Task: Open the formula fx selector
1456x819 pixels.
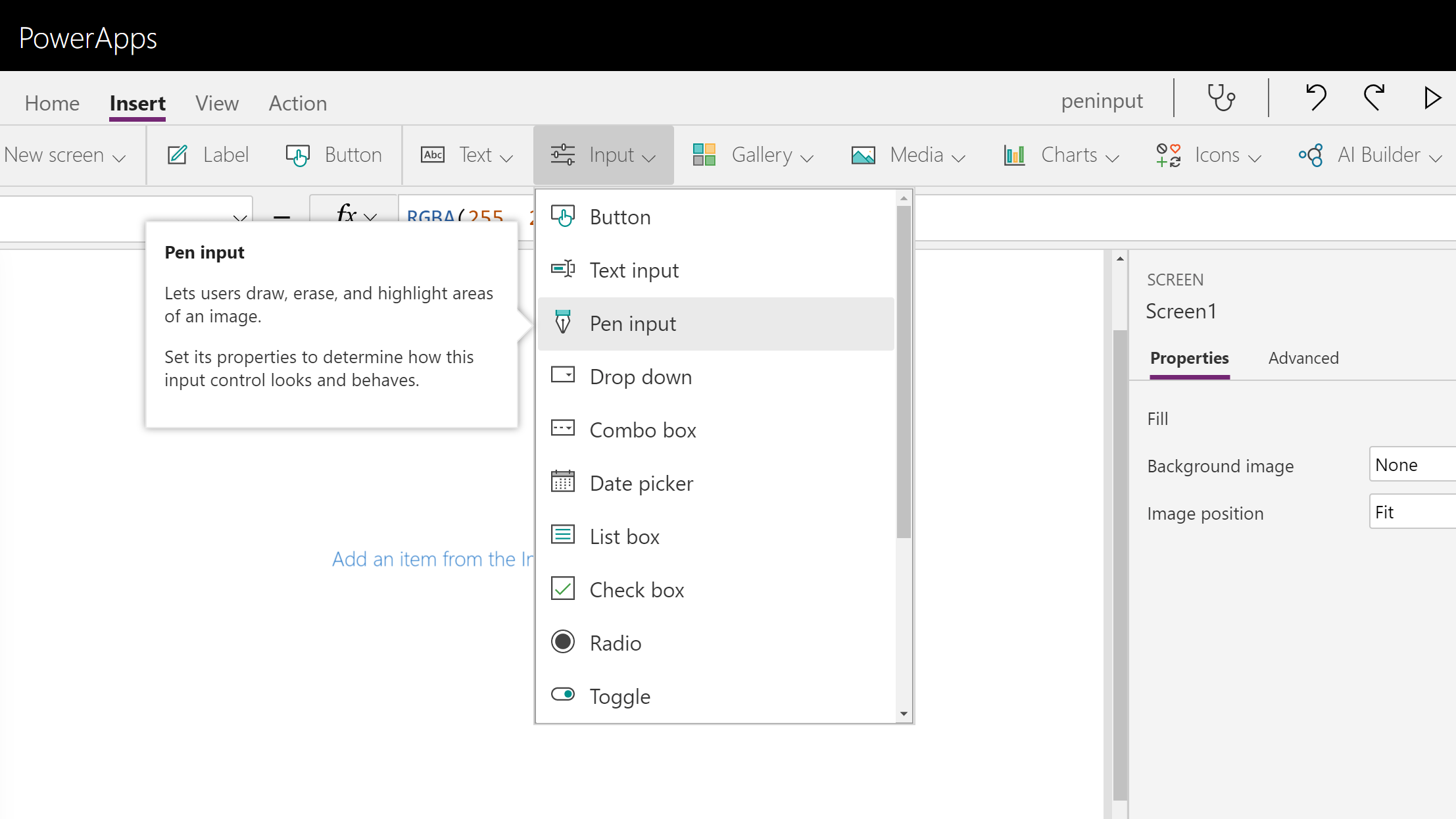Action: [356, 214]
